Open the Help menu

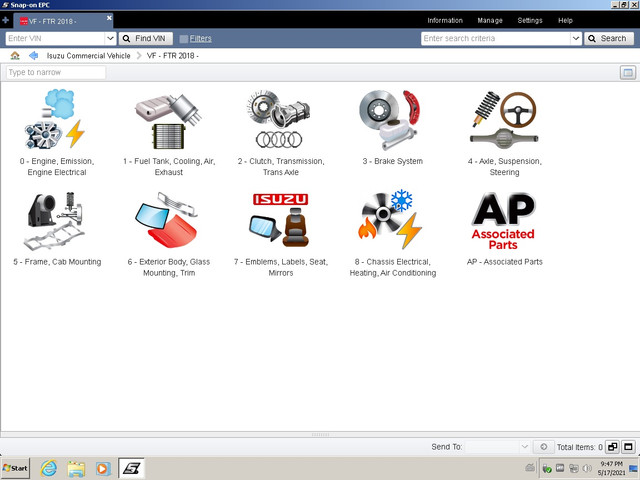(565, 20)
